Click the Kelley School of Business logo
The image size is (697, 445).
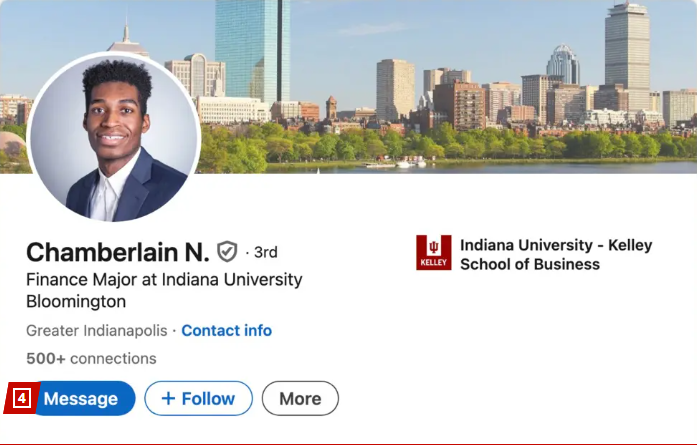point(434,253)
